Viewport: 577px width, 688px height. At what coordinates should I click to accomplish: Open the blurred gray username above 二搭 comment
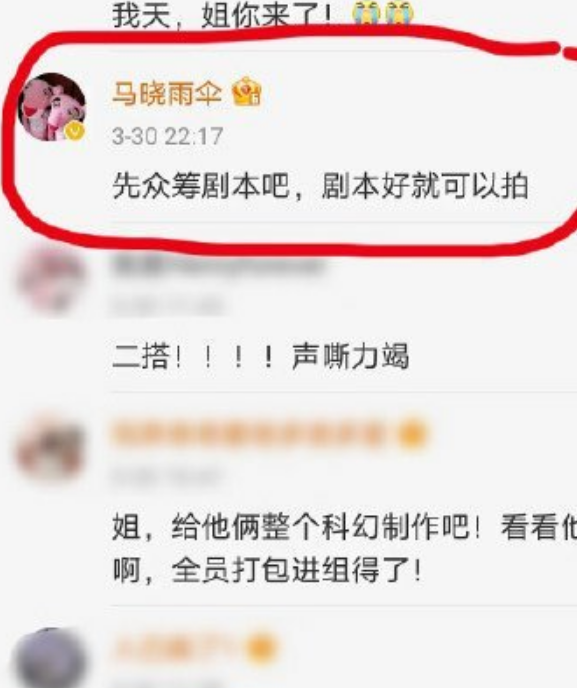[218, 267]
